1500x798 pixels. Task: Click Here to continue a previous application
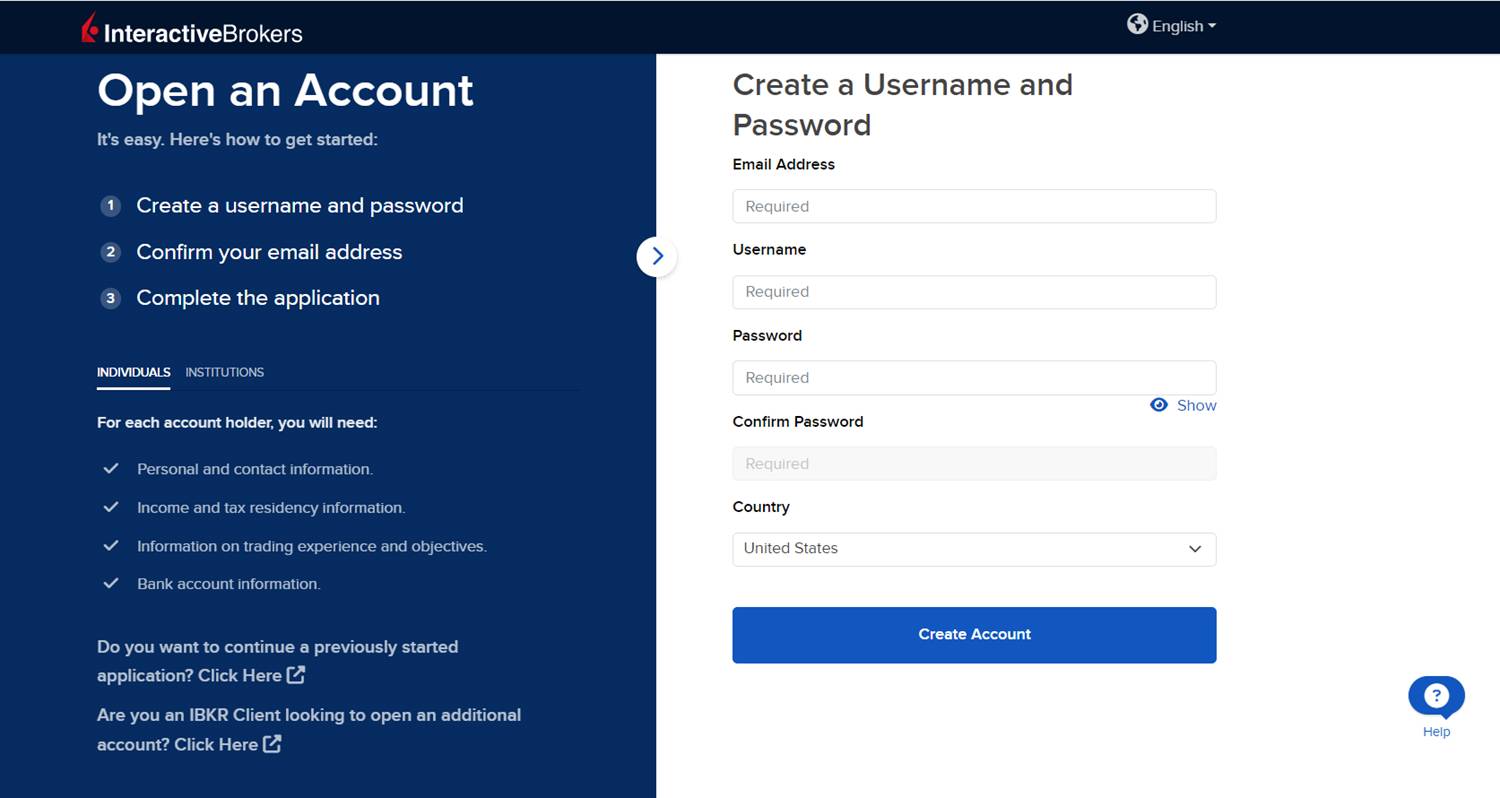(240, 675)
